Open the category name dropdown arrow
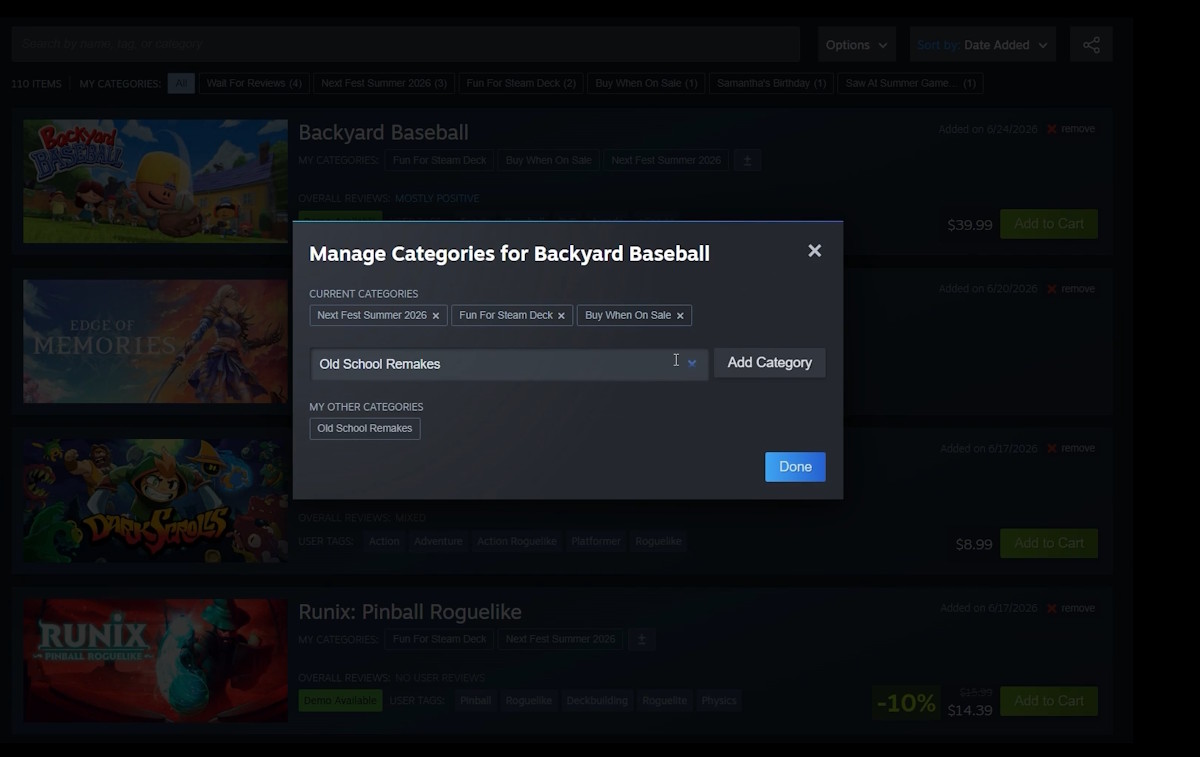The image size is (1200, 757). 692,364
